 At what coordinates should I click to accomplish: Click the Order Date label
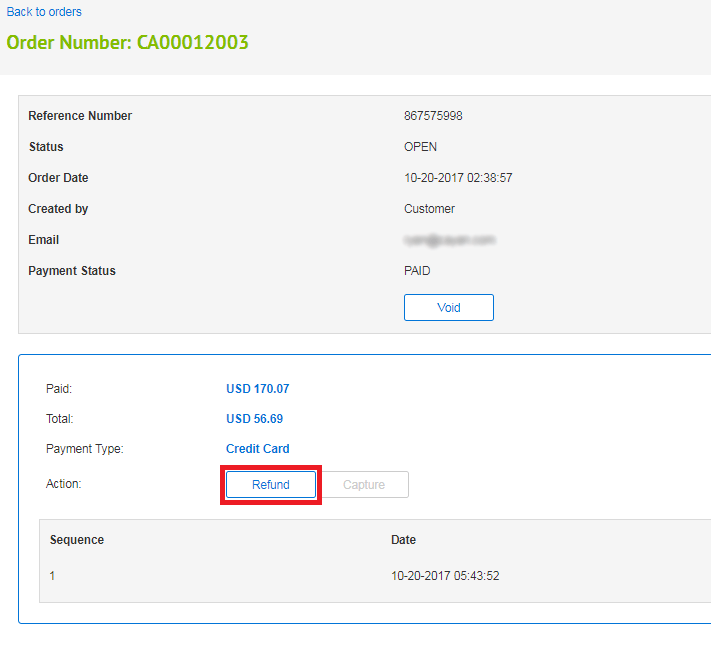click(58, 178)
